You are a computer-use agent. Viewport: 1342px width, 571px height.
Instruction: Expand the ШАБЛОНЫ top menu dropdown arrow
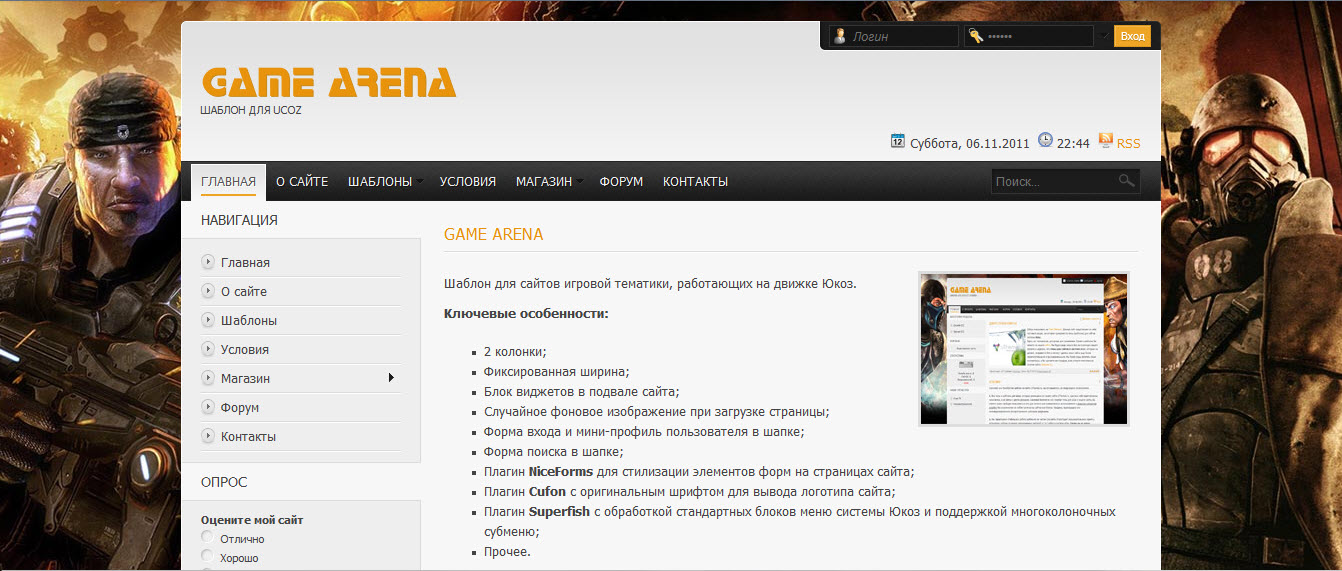tap(420, 182)
